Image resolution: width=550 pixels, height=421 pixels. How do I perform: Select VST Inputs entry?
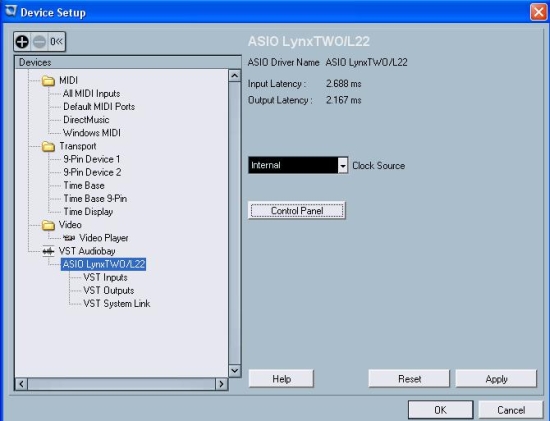coord(105,278)
